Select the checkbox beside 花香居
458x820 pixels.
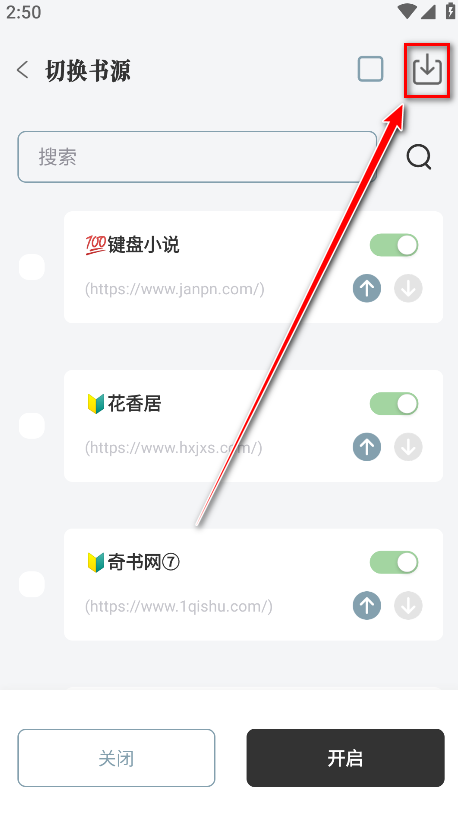click(x=32, y=426)
